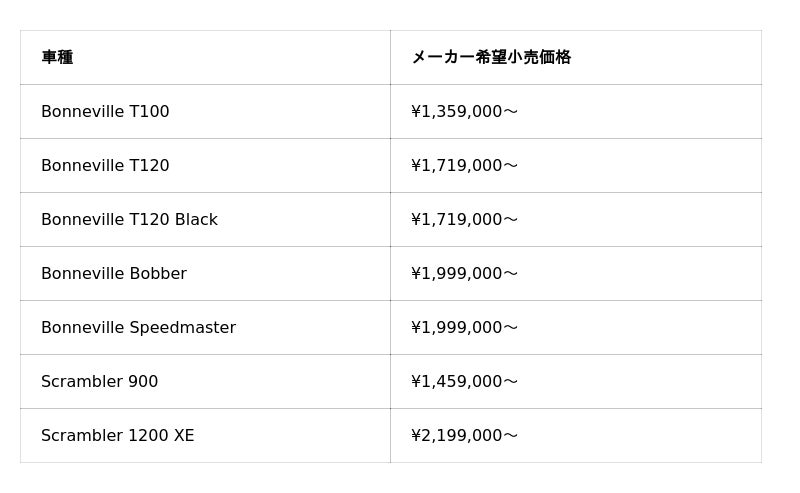800x493 pixels.
Task: Click the Bonneville T120 Black price
Action: (464, 220)
